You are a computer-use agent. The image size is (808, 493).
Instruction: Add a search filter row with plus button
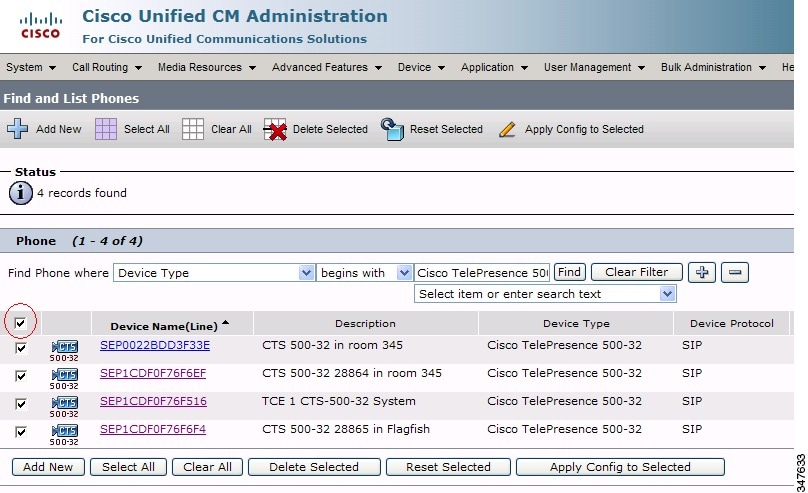click(x=702, y=273)
